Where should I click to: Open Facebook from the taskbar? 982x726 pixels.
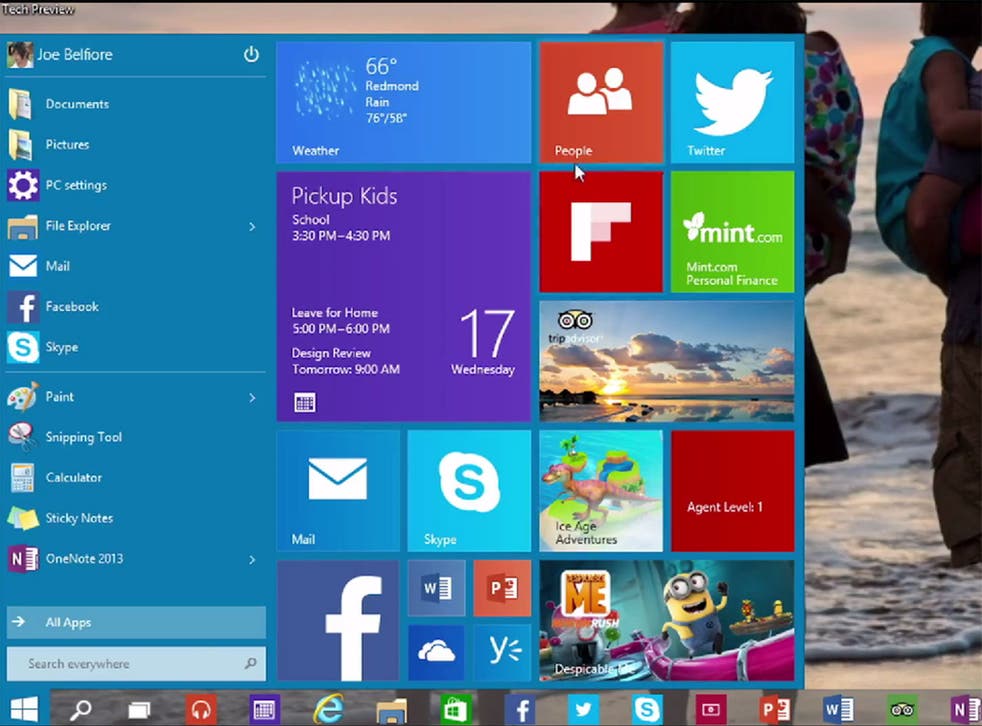coord(520,709)
